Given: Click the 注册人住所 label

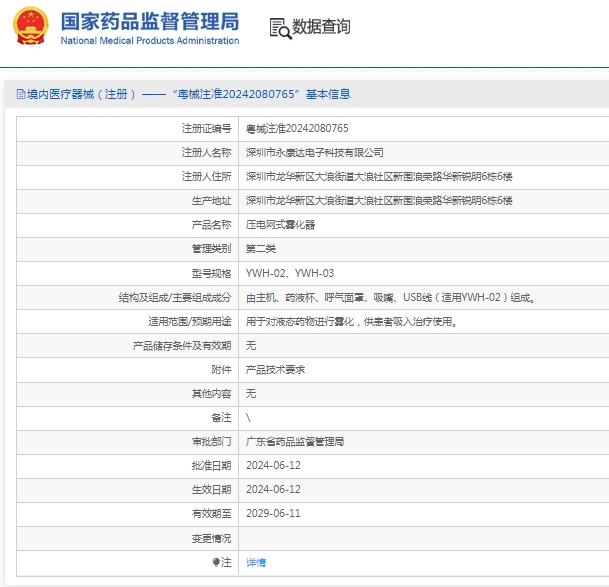Looking at the screenshot, I should 206,177.
